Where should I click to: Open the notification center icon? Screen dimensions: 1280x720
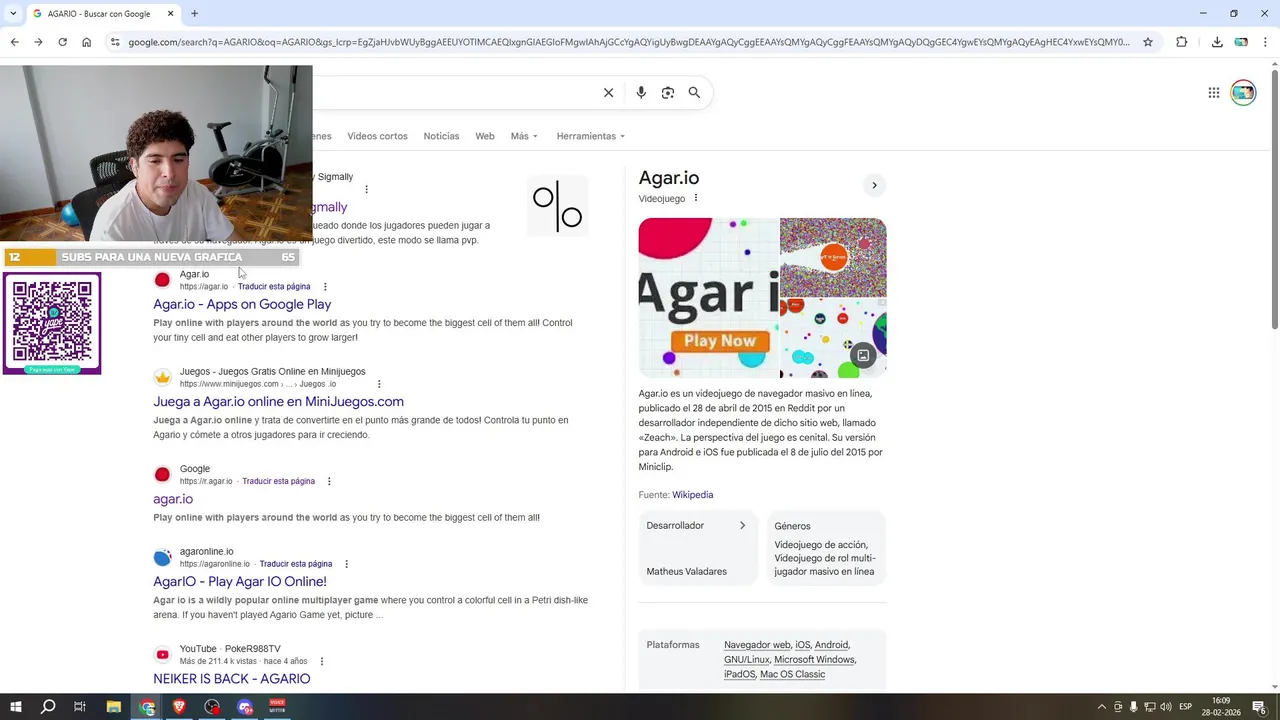point(1259,707)
